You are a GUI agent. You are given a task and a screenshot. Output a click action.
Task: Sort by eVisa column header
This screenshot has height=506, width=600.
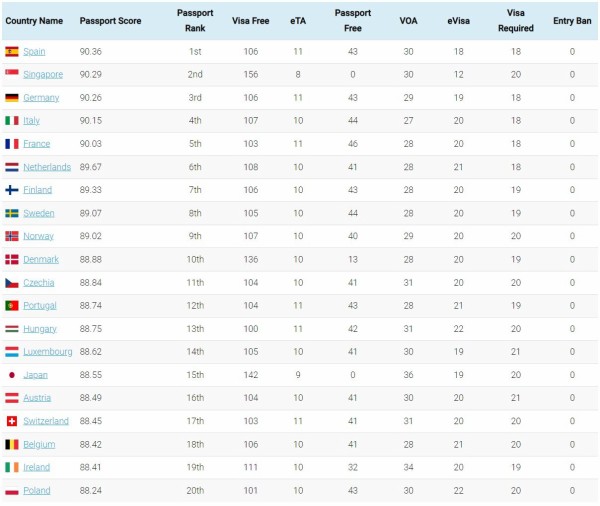[458, 21]
